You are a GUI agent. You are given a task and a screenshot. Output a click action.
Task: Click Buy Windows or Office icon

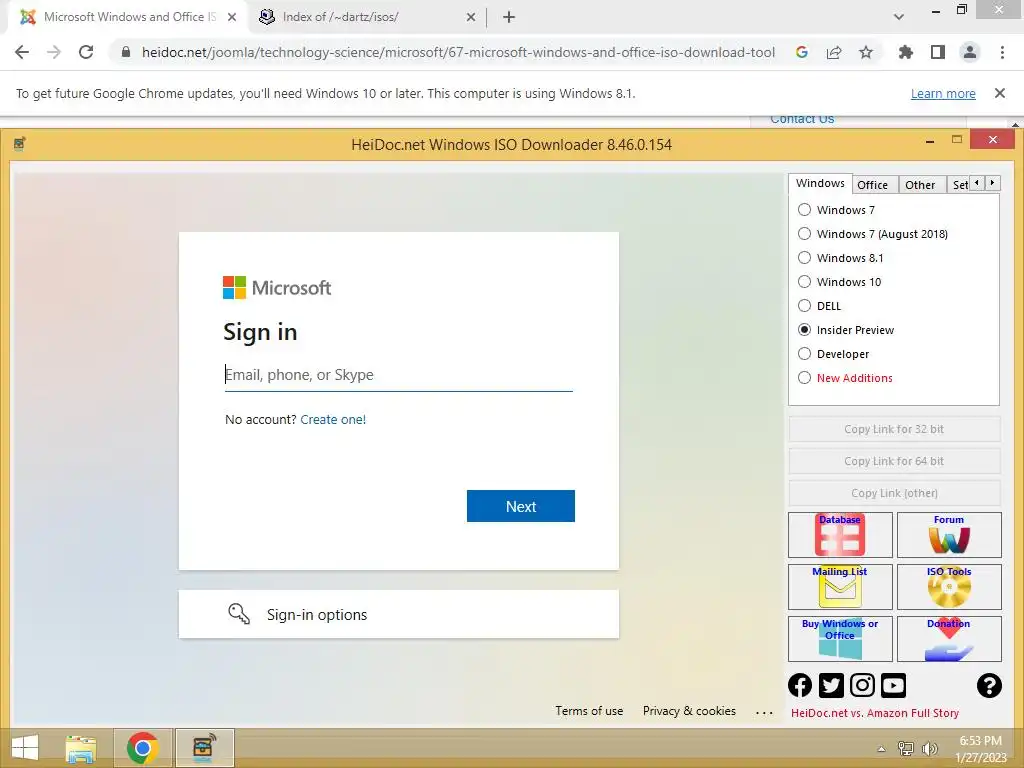(840, 639)
